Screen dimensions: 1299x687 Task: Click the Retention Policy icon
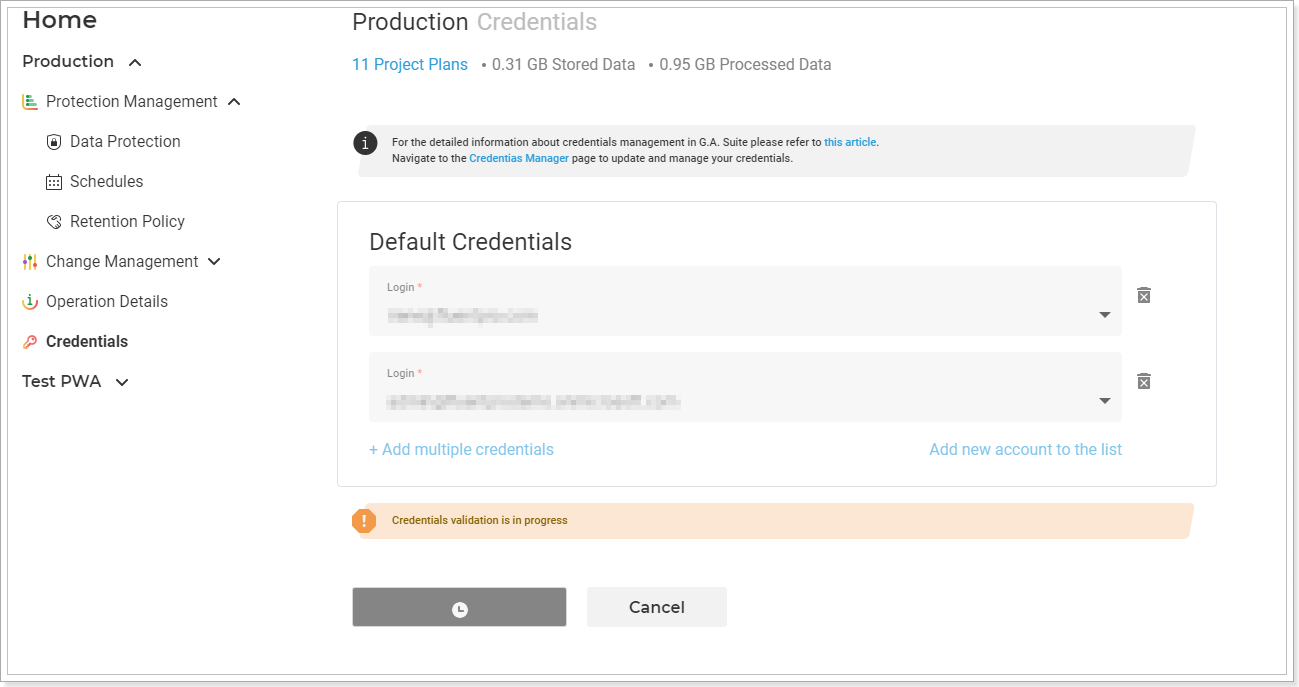coord(54,222)
